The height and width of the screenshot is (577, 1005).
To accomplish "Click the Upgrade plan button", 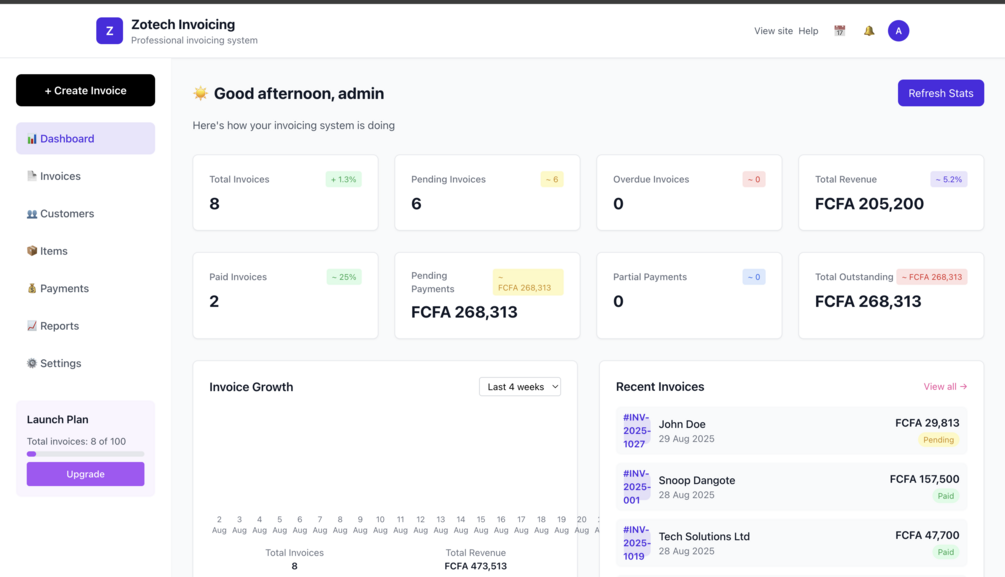I will click(85, 474).
